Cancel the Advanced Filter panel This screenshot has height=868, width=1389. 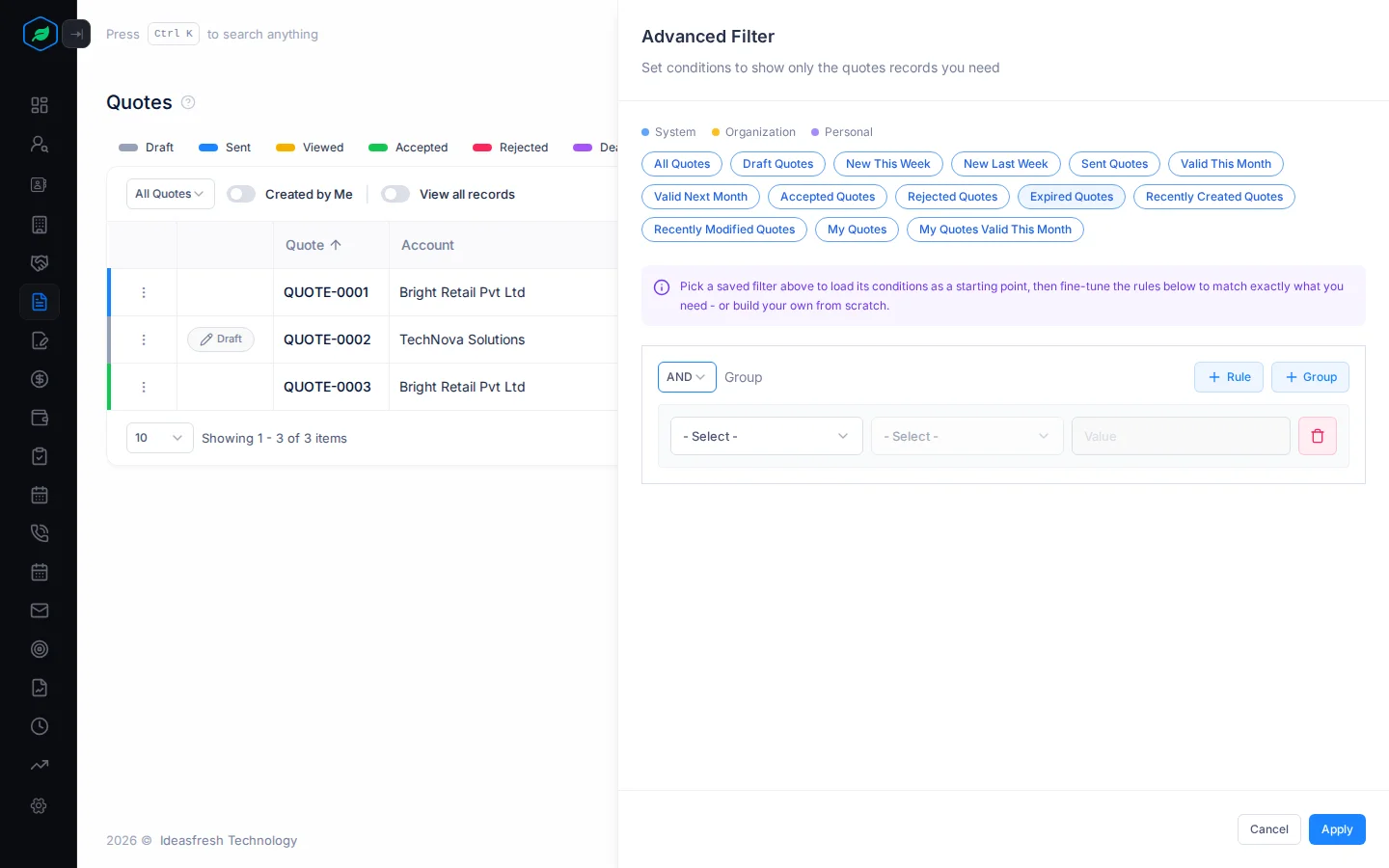1269,829
